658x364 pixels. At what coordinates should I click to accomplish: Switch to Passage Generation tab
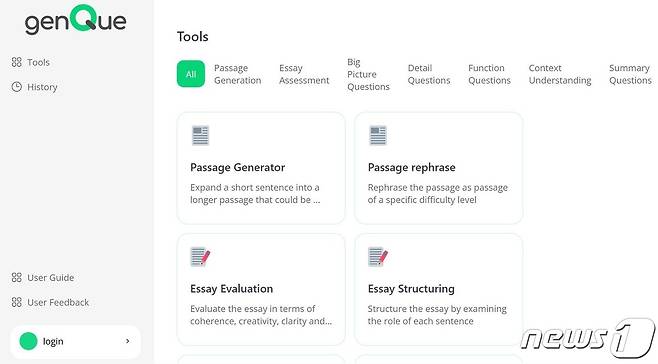tap(238, 74)
